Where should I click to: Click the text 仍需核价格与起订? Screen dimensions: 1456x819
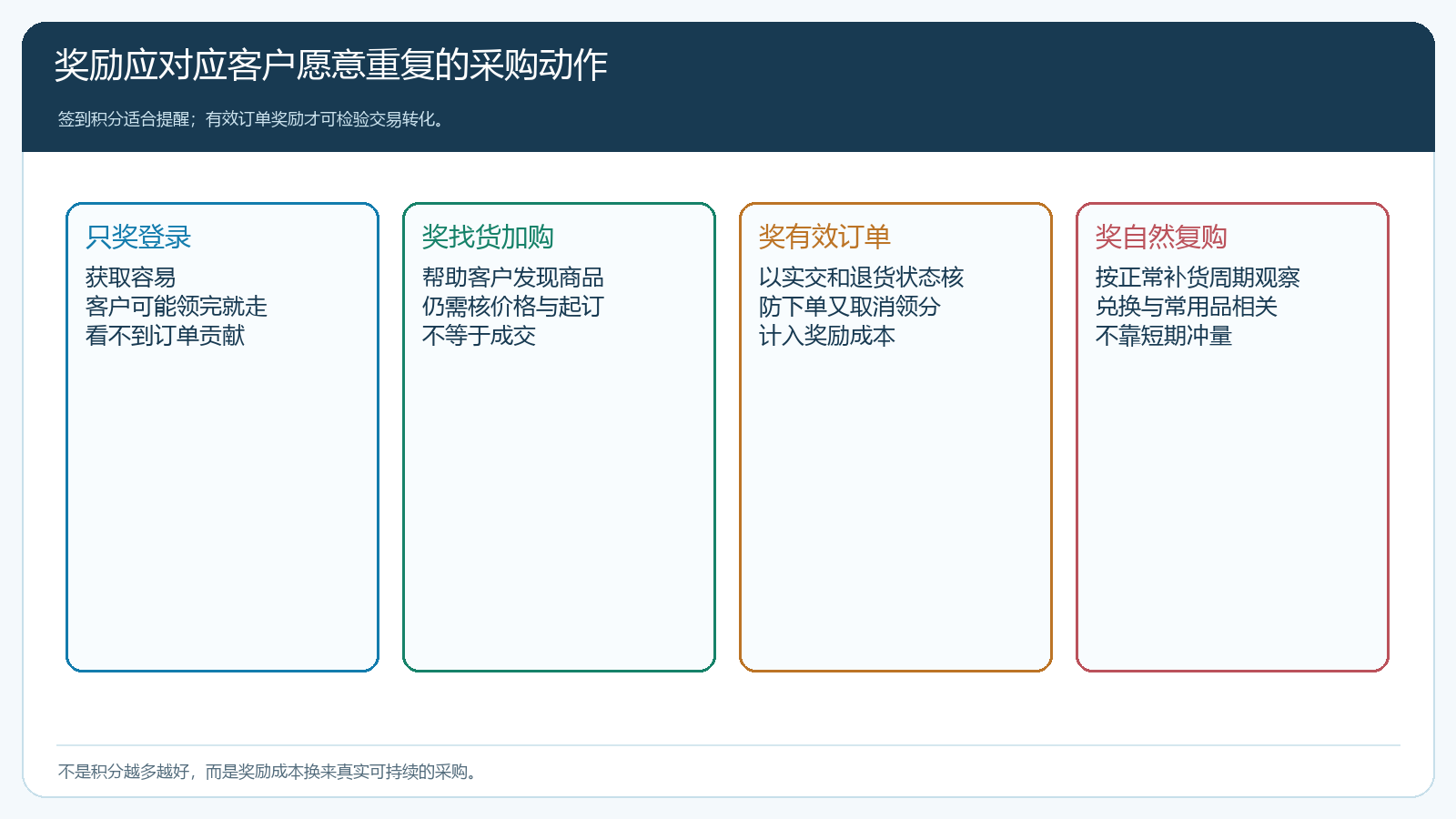point(513,307)
